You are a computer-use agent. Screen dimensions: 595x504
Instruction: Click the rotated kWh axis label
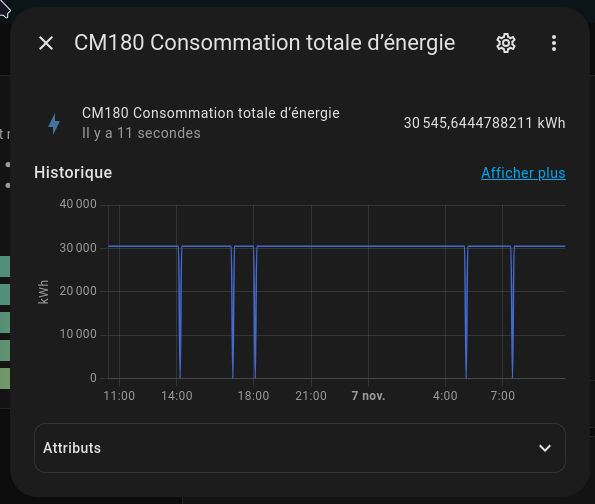pos(44,292)
